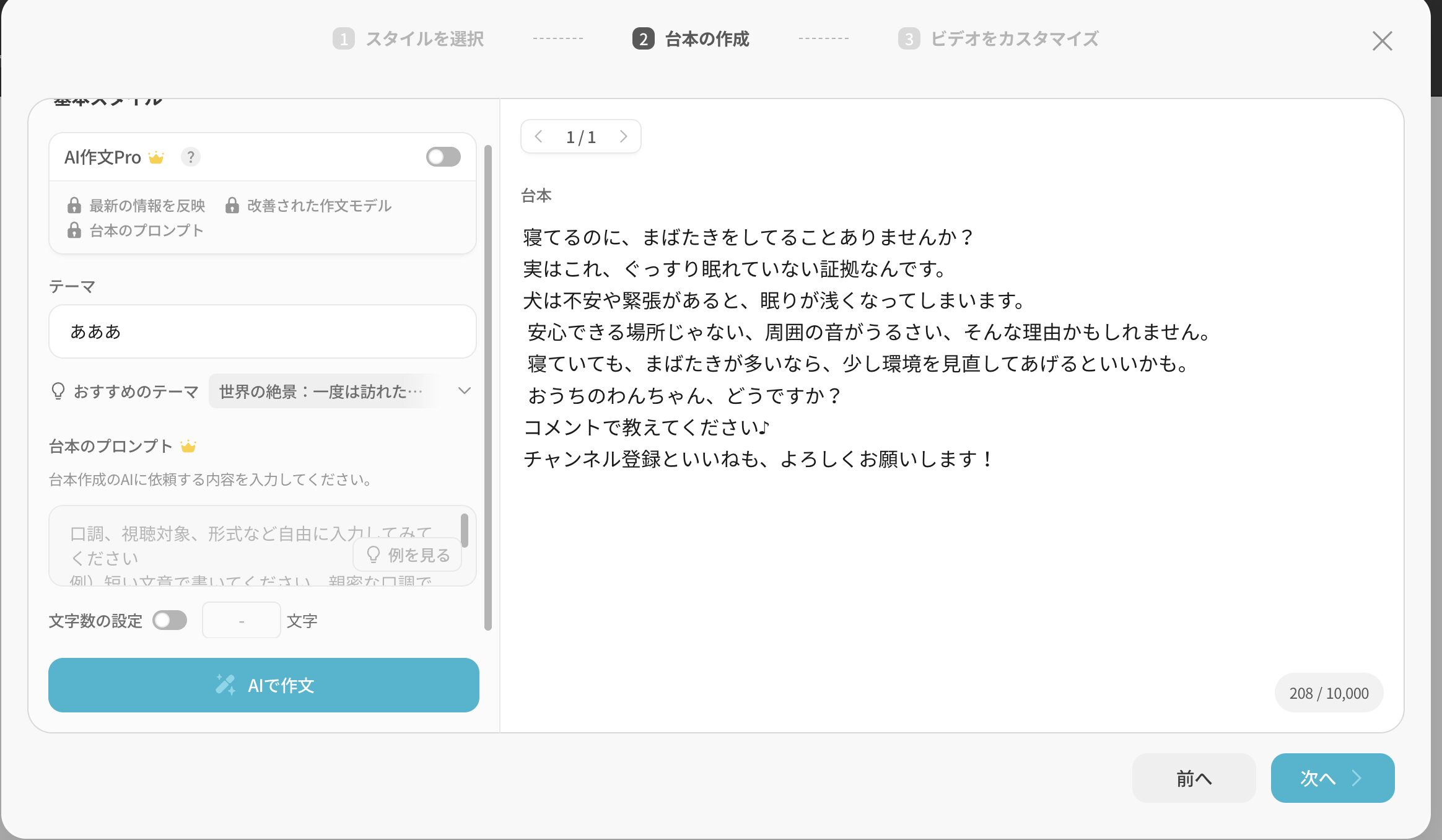Click the character count number field
Image resolution: width=1442 pixels, height=840 pixels.
[242, 620]
